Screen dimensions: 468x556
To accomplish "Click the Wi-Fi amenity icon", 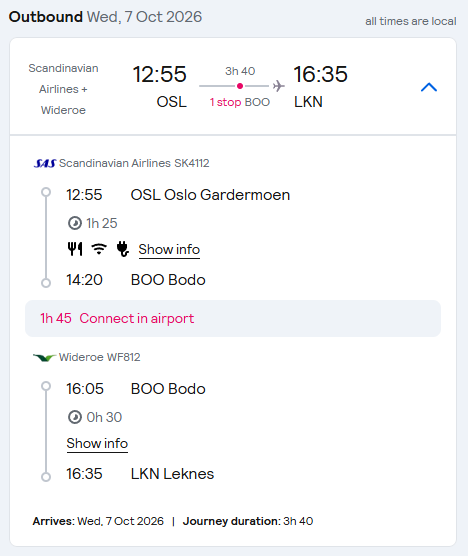I will (x=99, y=249).
